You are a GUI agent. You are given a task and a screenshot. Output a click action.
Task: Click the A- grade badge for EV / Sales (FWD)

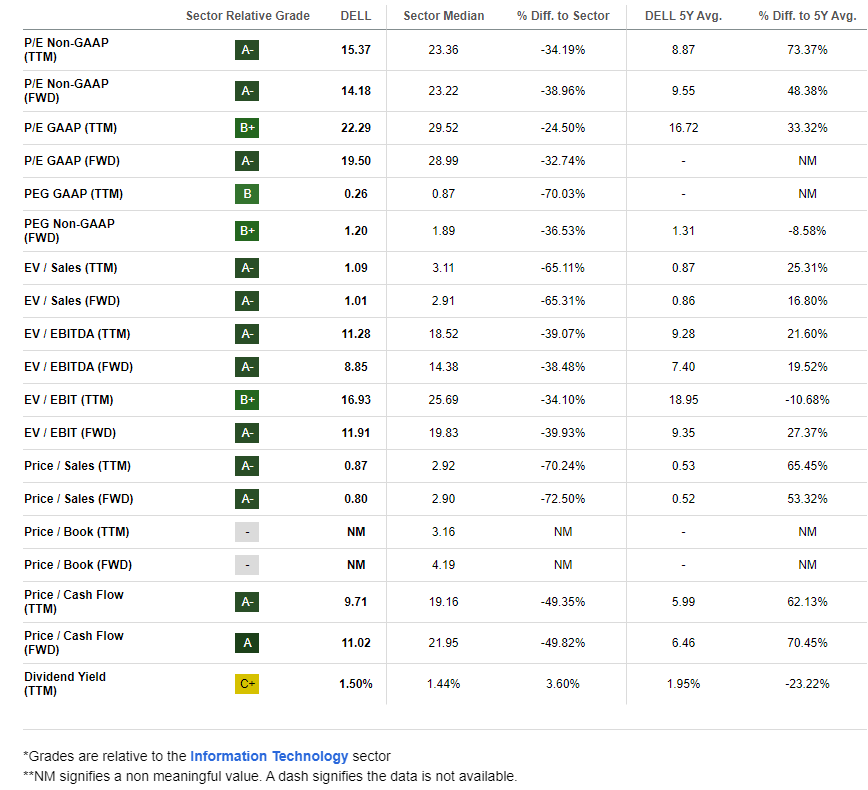click(247, 301)
